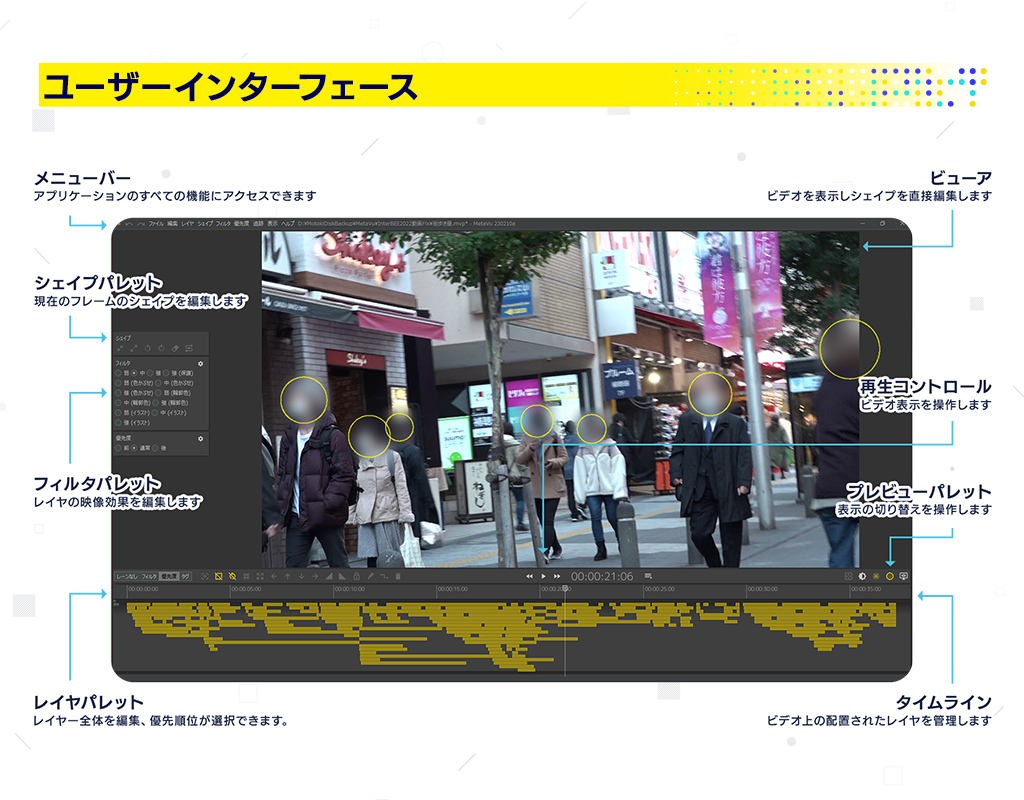Select the eraser icon in シェイプ palette
Screen dimensions: 1024x800
(175, 348)
